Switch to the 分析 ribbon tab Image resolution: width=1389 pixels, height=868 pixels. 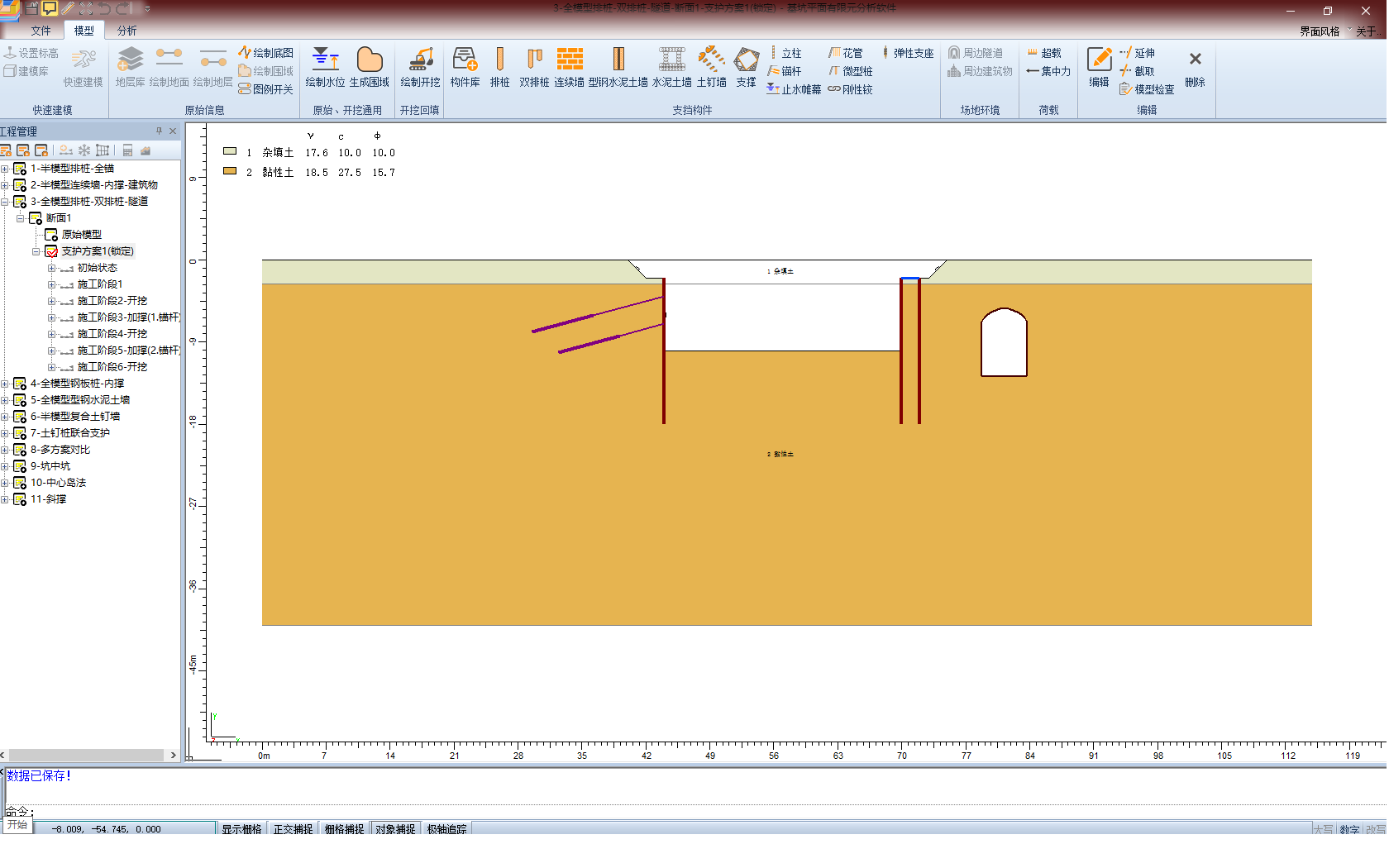(126, 31)
